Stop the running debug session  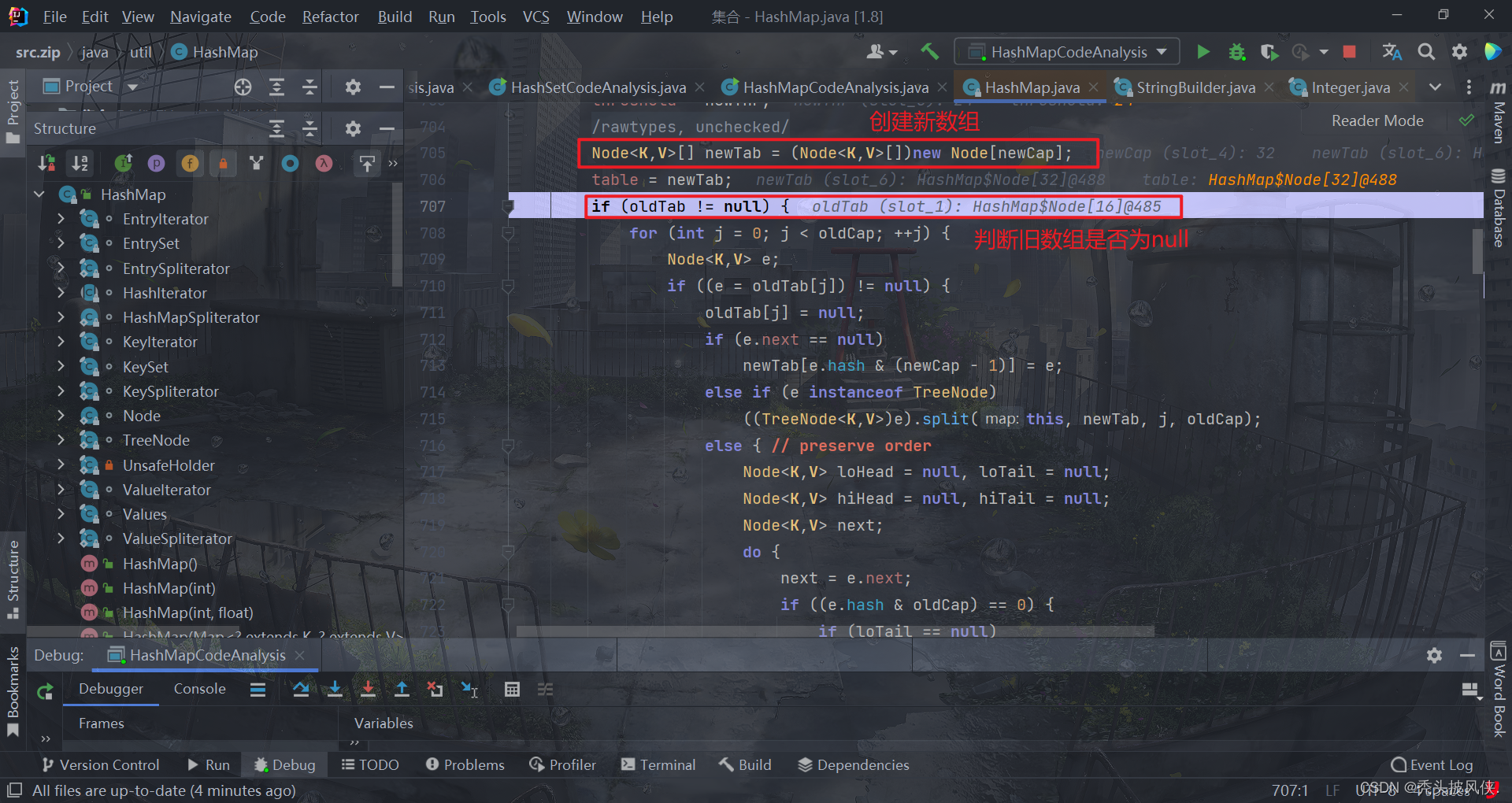pos(1349,52)
